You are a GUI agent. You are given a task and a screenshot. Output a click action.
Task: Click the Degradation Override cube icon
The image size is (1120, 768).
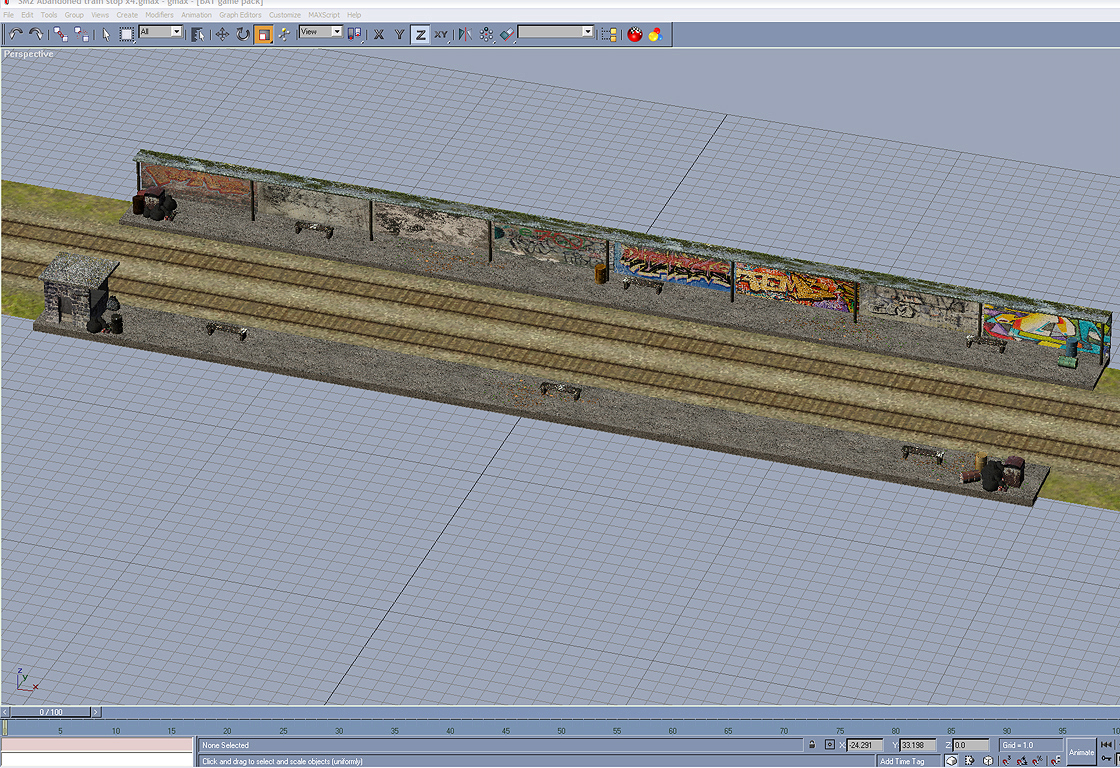(x=951, y=761)
